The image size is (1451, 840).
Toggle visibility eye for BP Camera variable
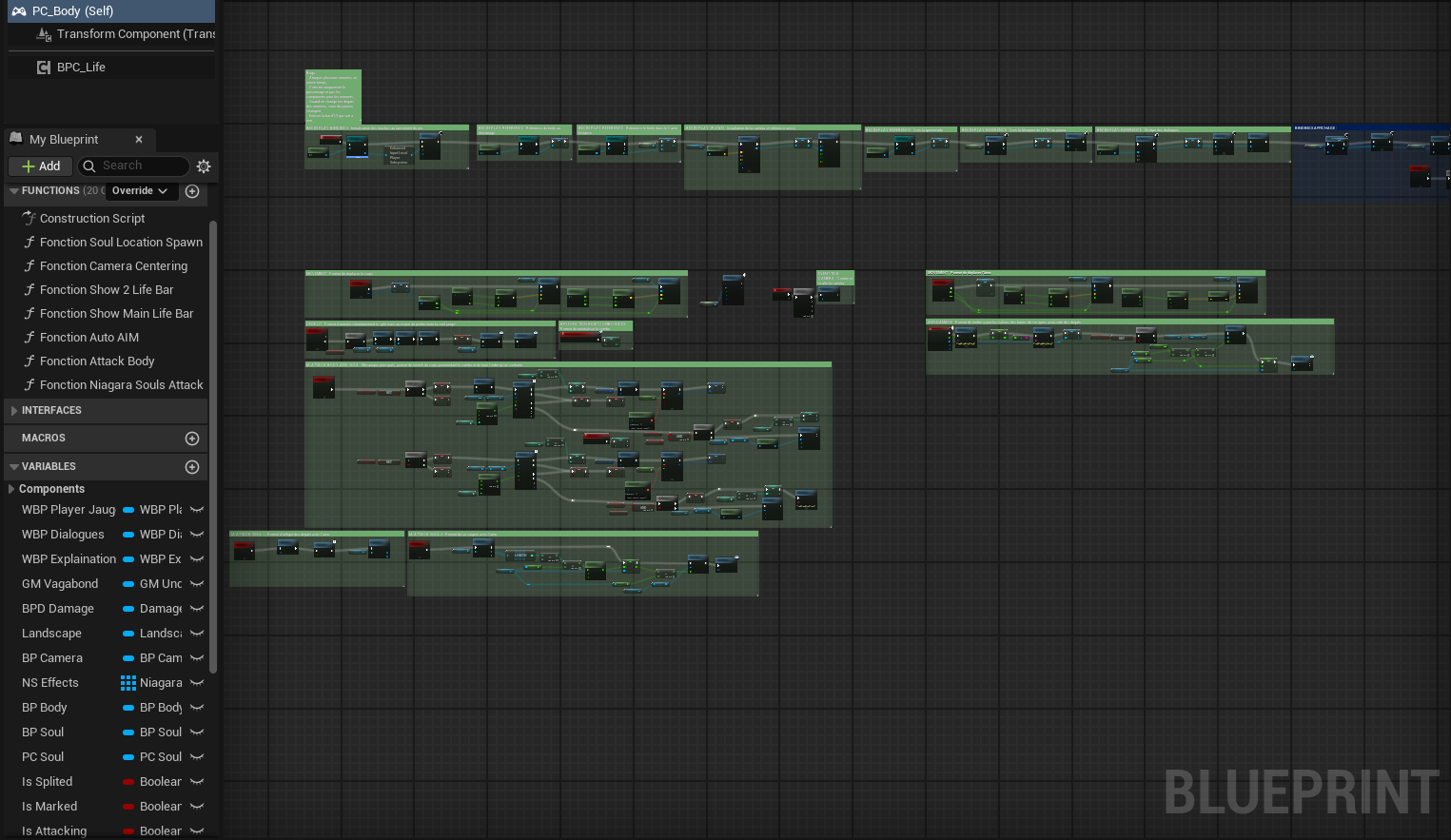pos(197,658)
